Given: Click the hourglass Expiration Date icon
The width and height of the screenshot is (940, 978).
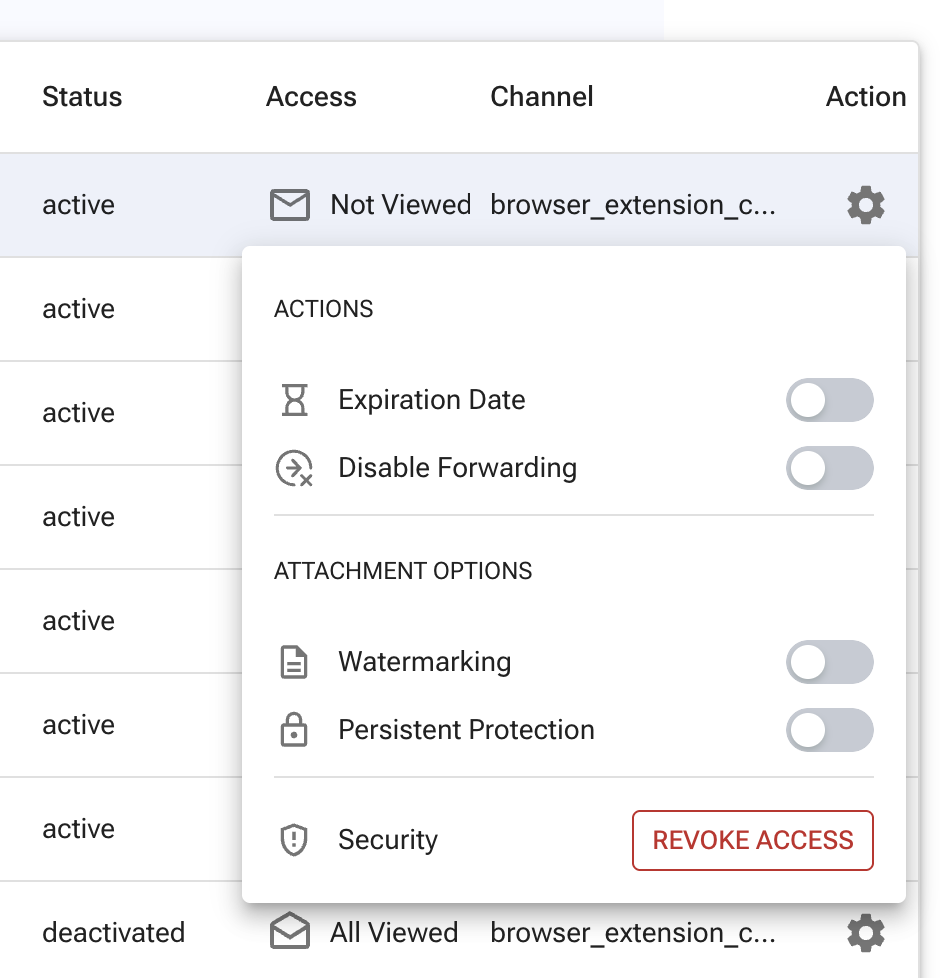Looking at the screenshot, I should [x=294, y=400].
